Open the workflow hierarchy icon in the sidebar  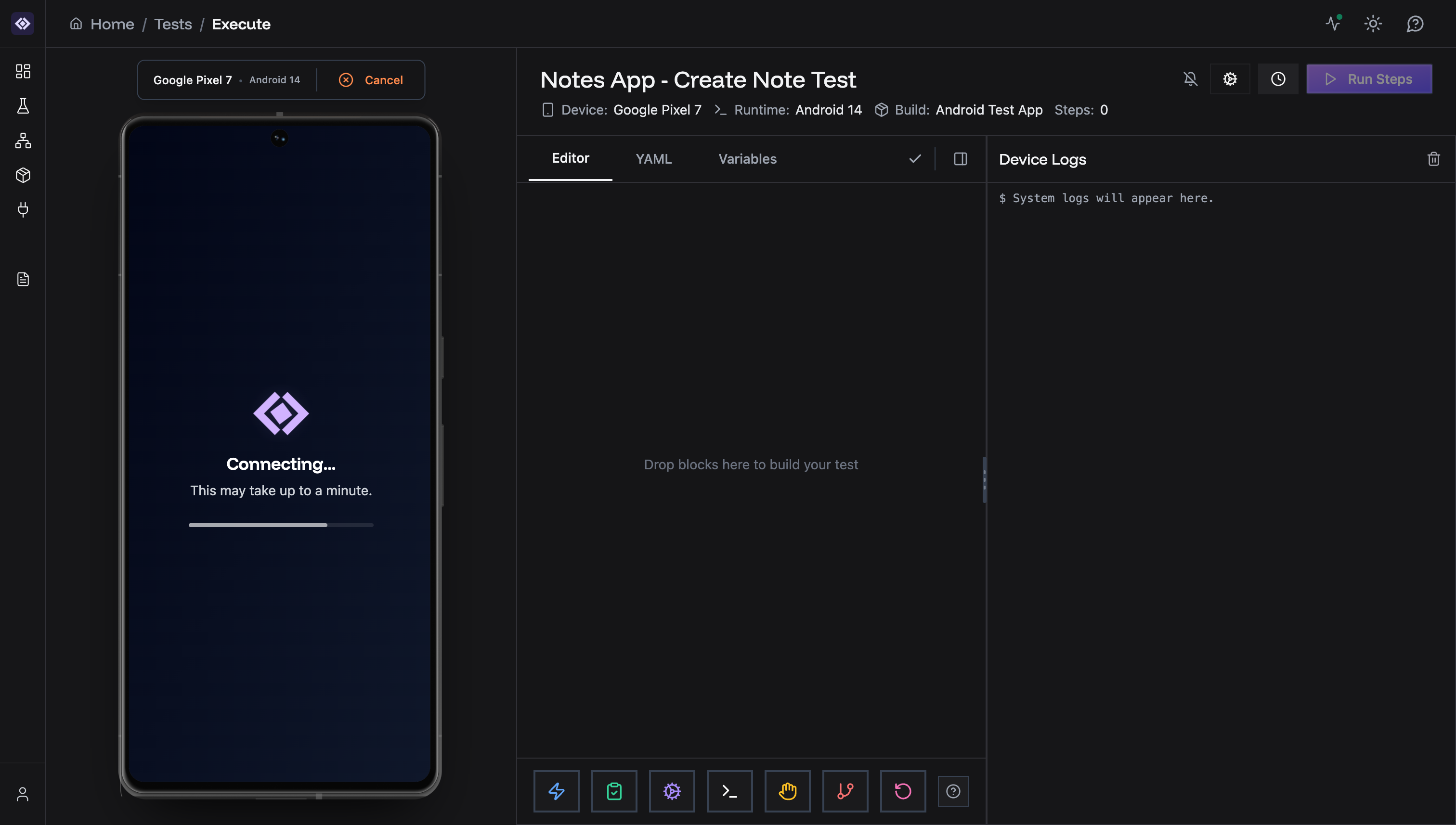point(23,141)
